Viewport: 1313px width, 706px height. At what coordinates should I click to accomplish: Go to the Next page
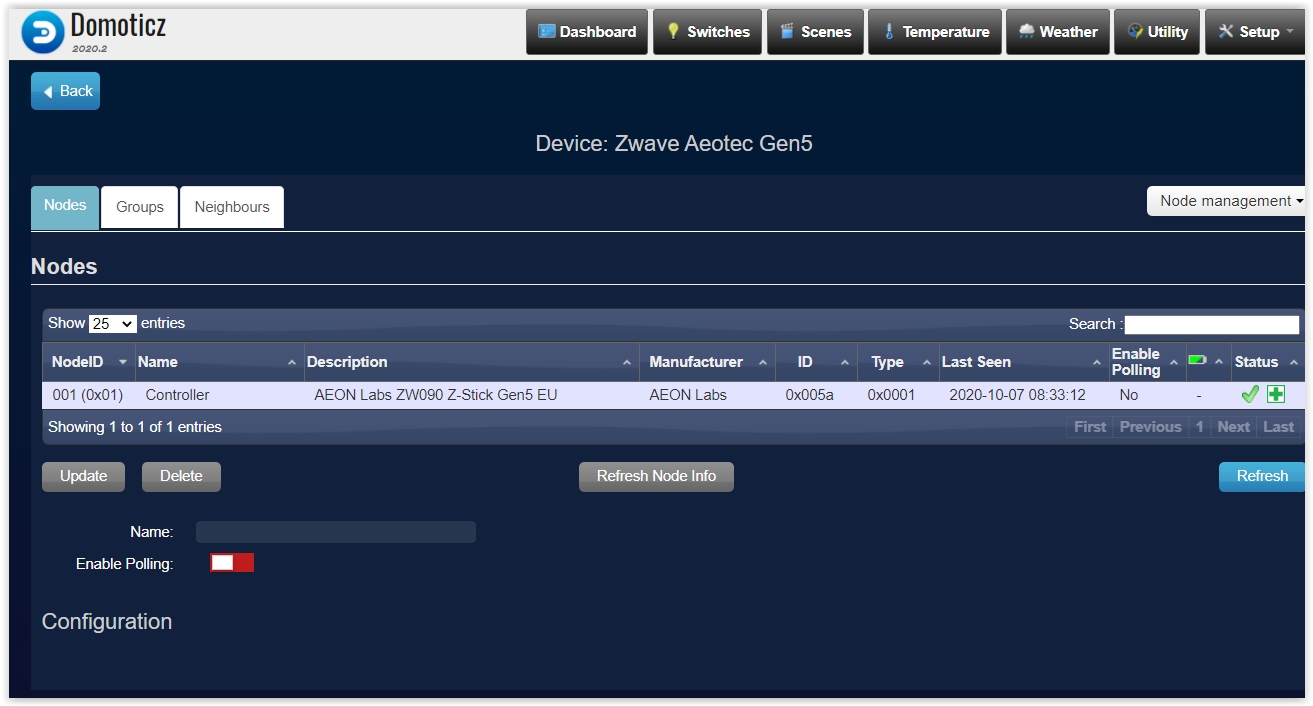(1233, 427)
